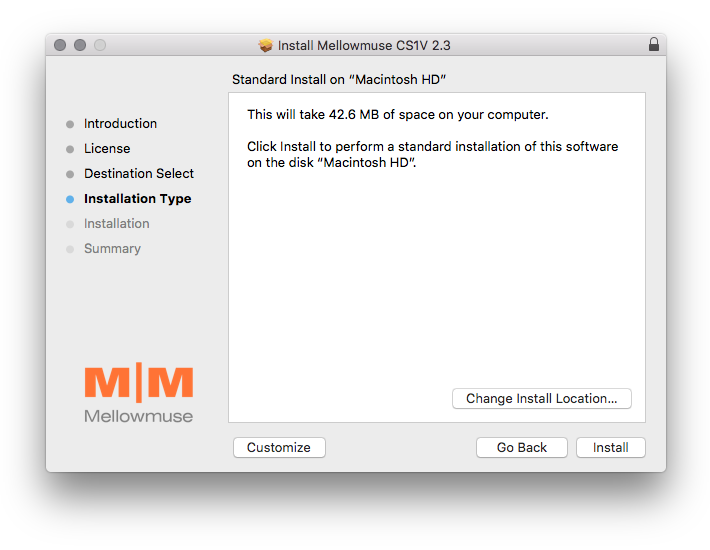The height and width of the screenshot is (550, 710).
Task: Click the Installation step label
Action: (x=116, y=224)
